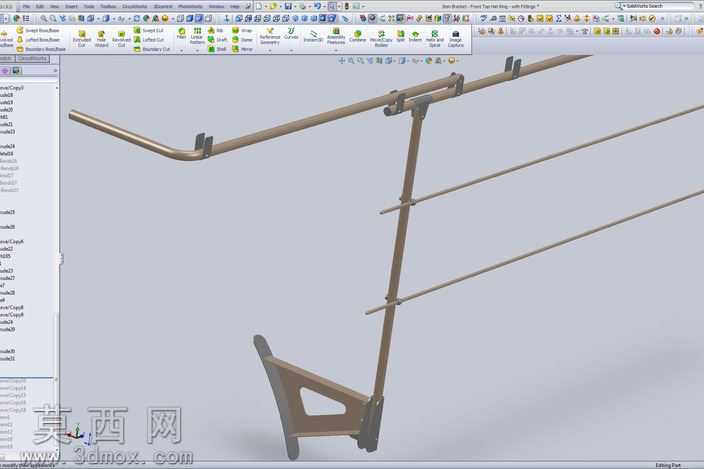Open the Window menu
704x469 pixels.
coord(216,7)
